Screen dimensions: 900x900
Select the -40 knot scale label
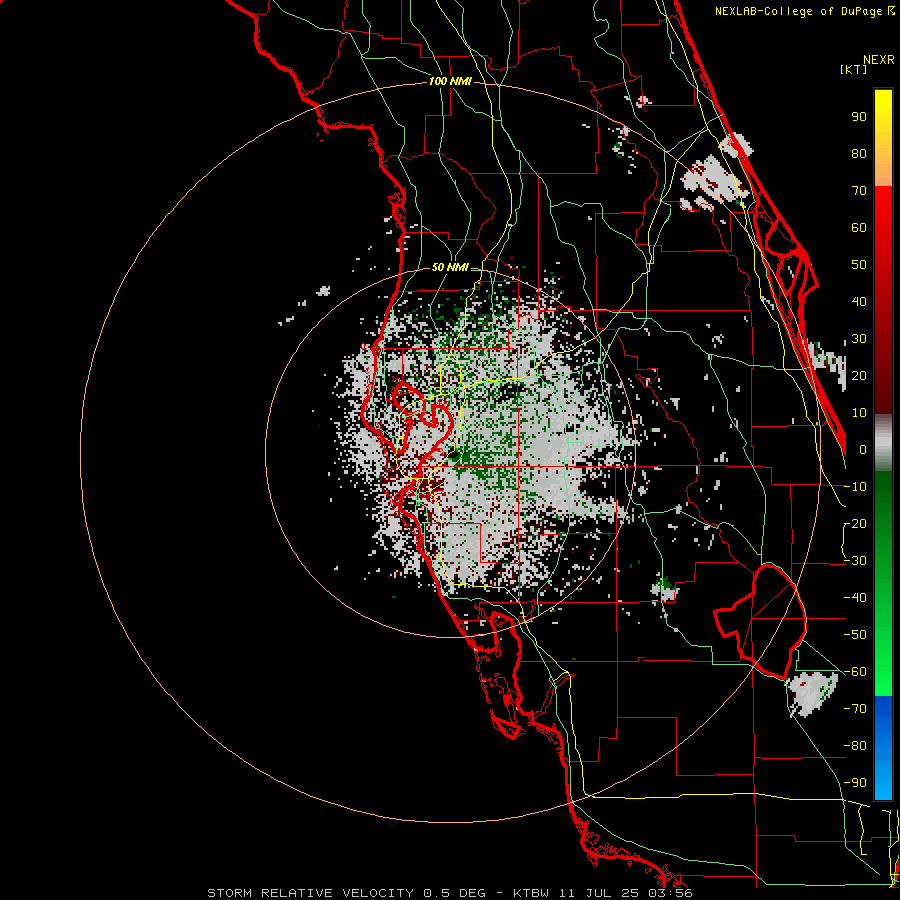coord(855,598)
